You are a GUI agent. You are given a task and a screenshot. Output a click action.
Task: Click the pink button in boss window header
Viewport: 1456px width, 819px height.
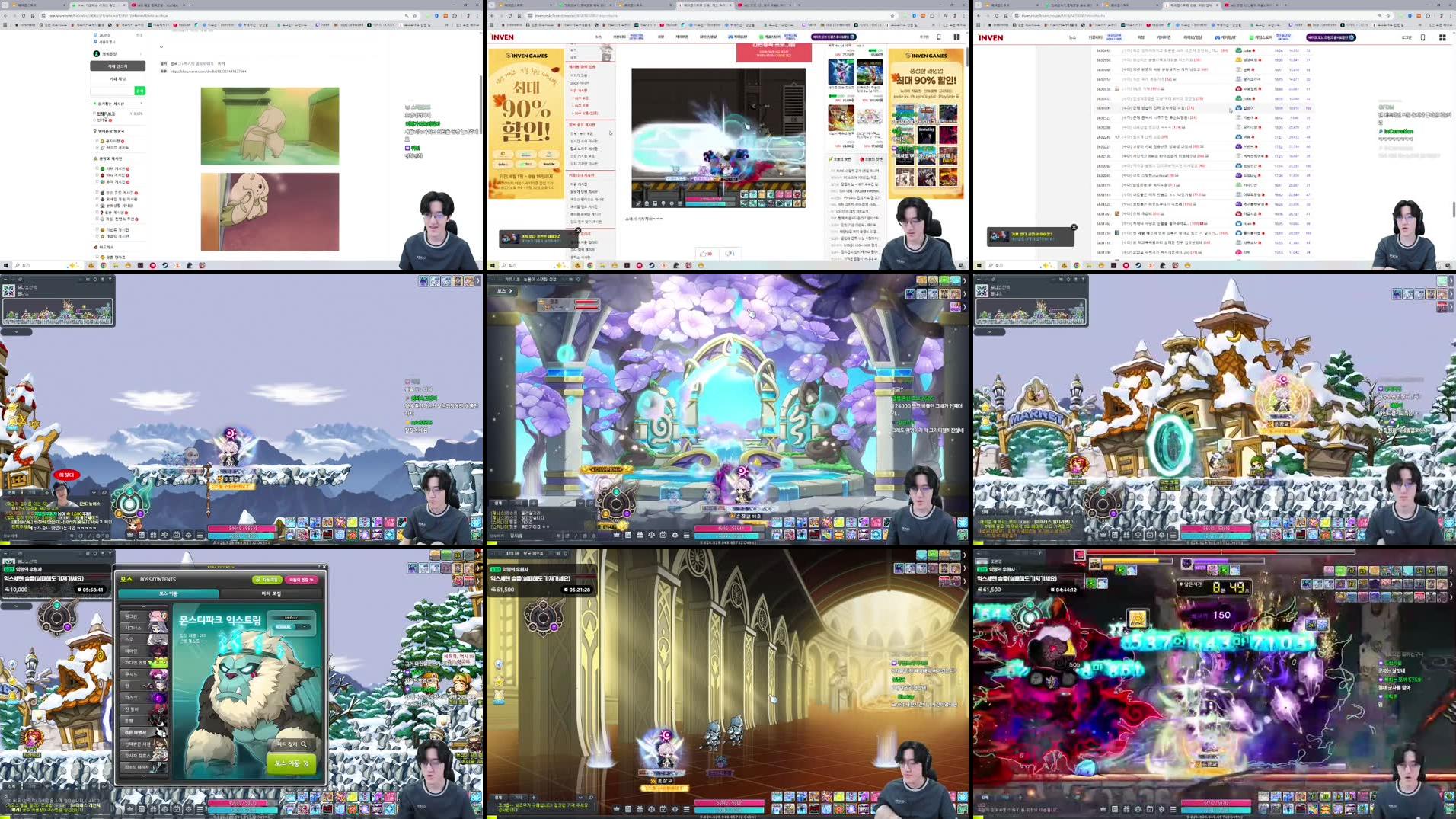coord(300,580)
